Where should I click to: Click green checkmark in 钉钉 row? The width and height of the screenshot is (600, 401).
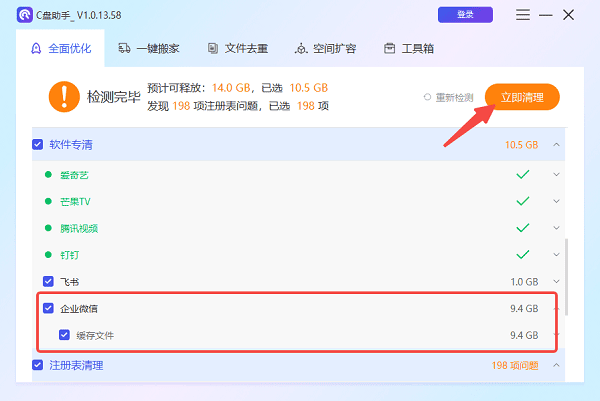[523, 254]
